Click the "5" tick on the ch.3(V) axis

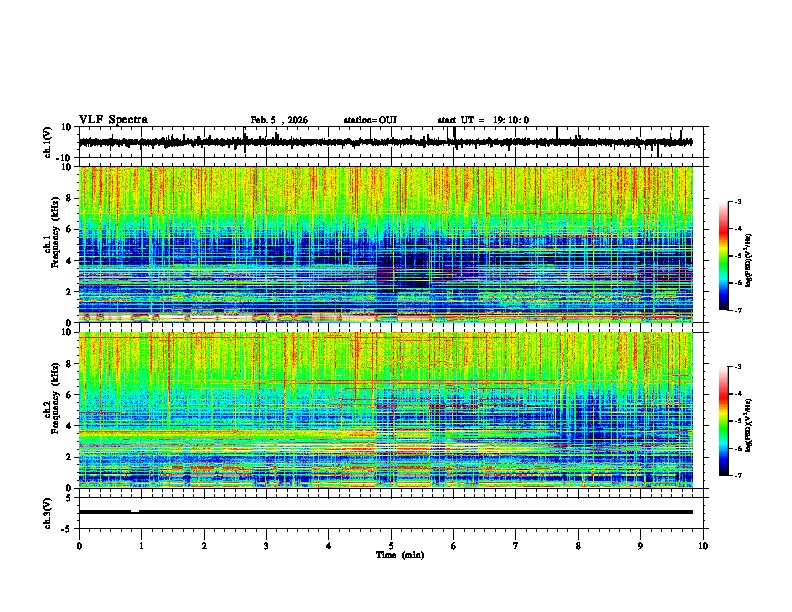pyautogui.click(x=69, y=497)
